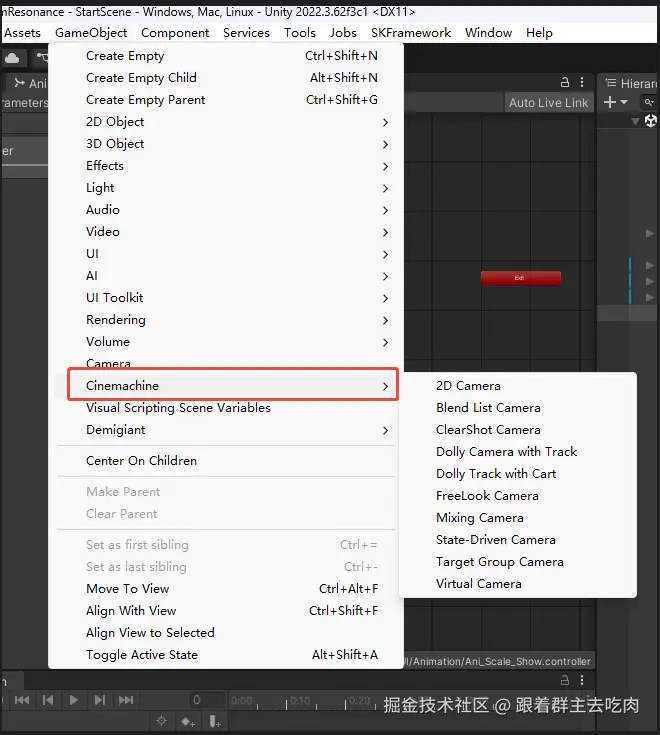Viewport: 660px width, 735px height.
Task: Go to previous keyframe
Action: (x=47, y=700)
